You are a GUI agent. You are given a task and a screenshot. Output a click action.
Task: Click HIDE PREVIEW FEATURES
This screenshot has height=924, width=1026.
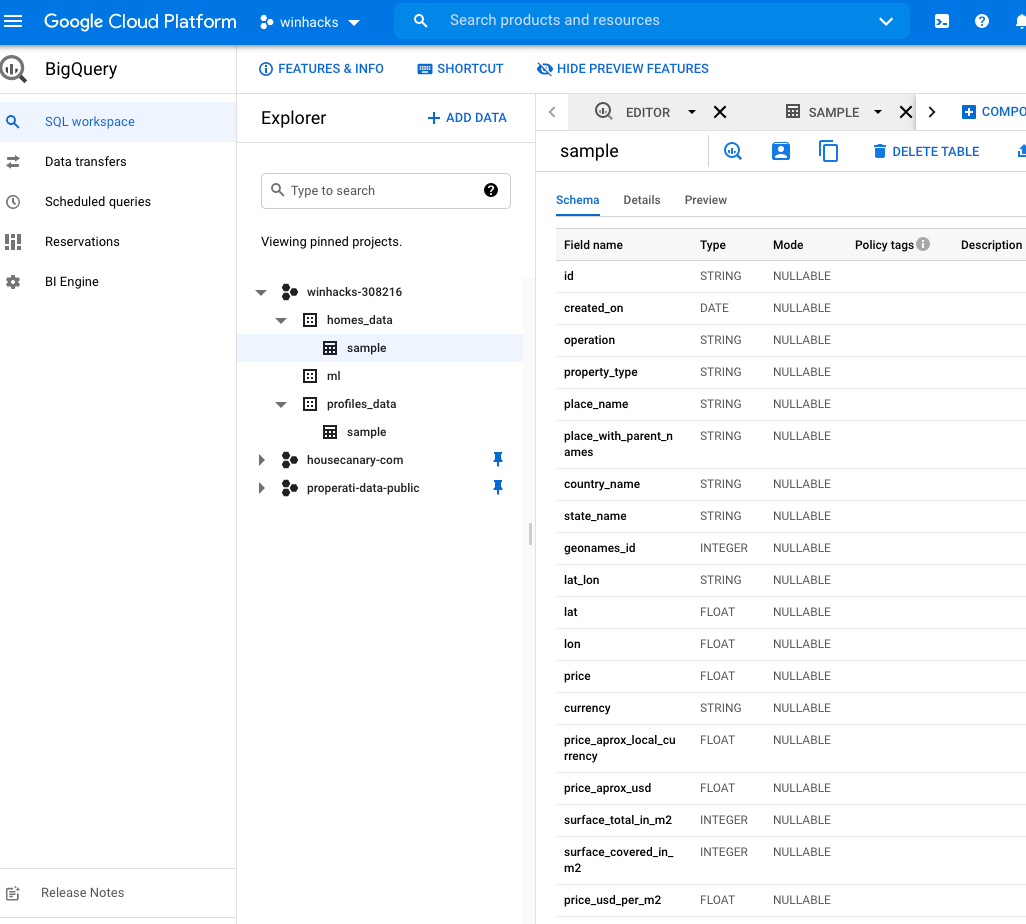point(622,69)
